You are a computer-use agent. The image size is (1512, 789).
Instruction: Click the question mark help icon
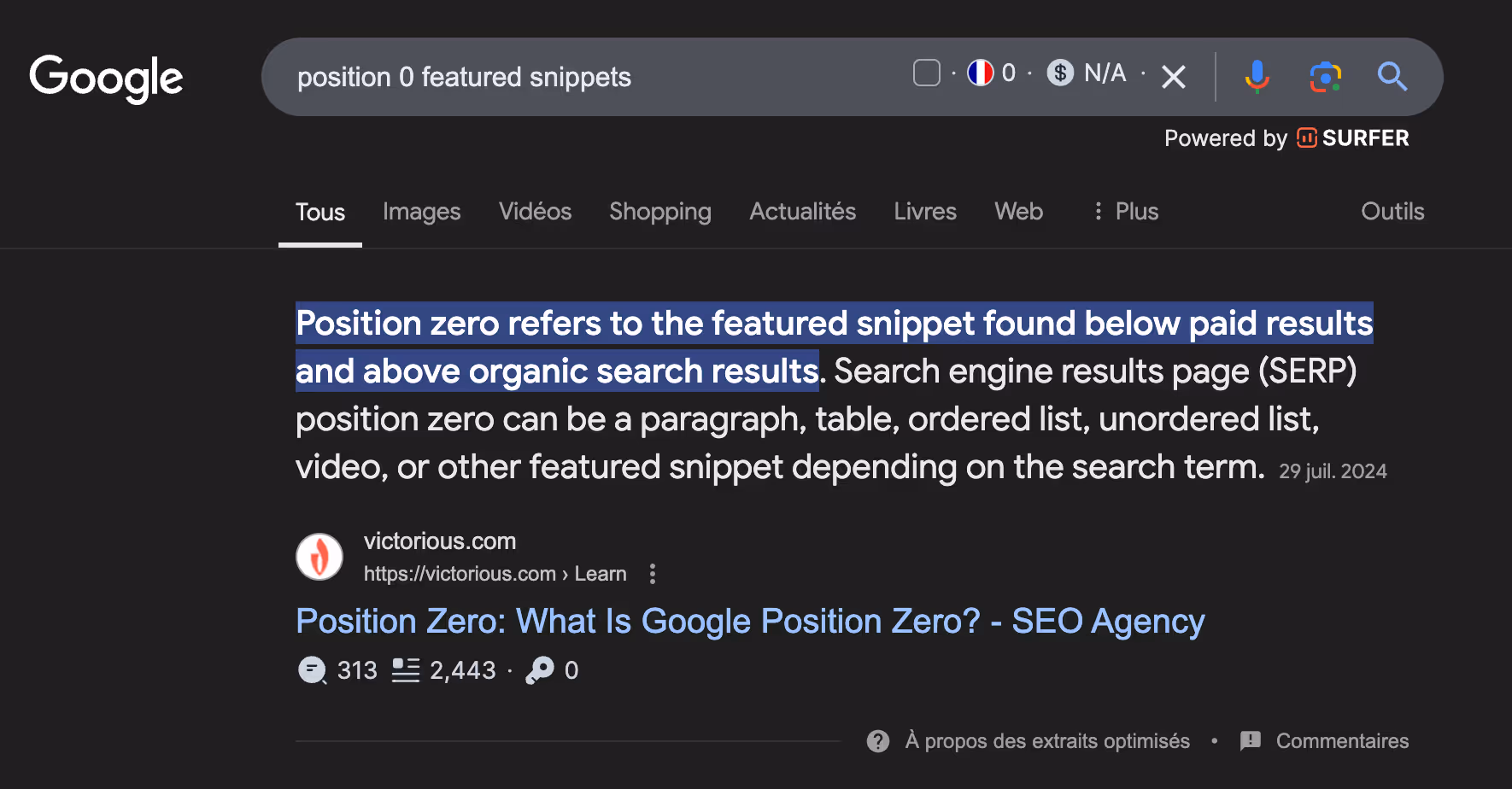[878, 741]
